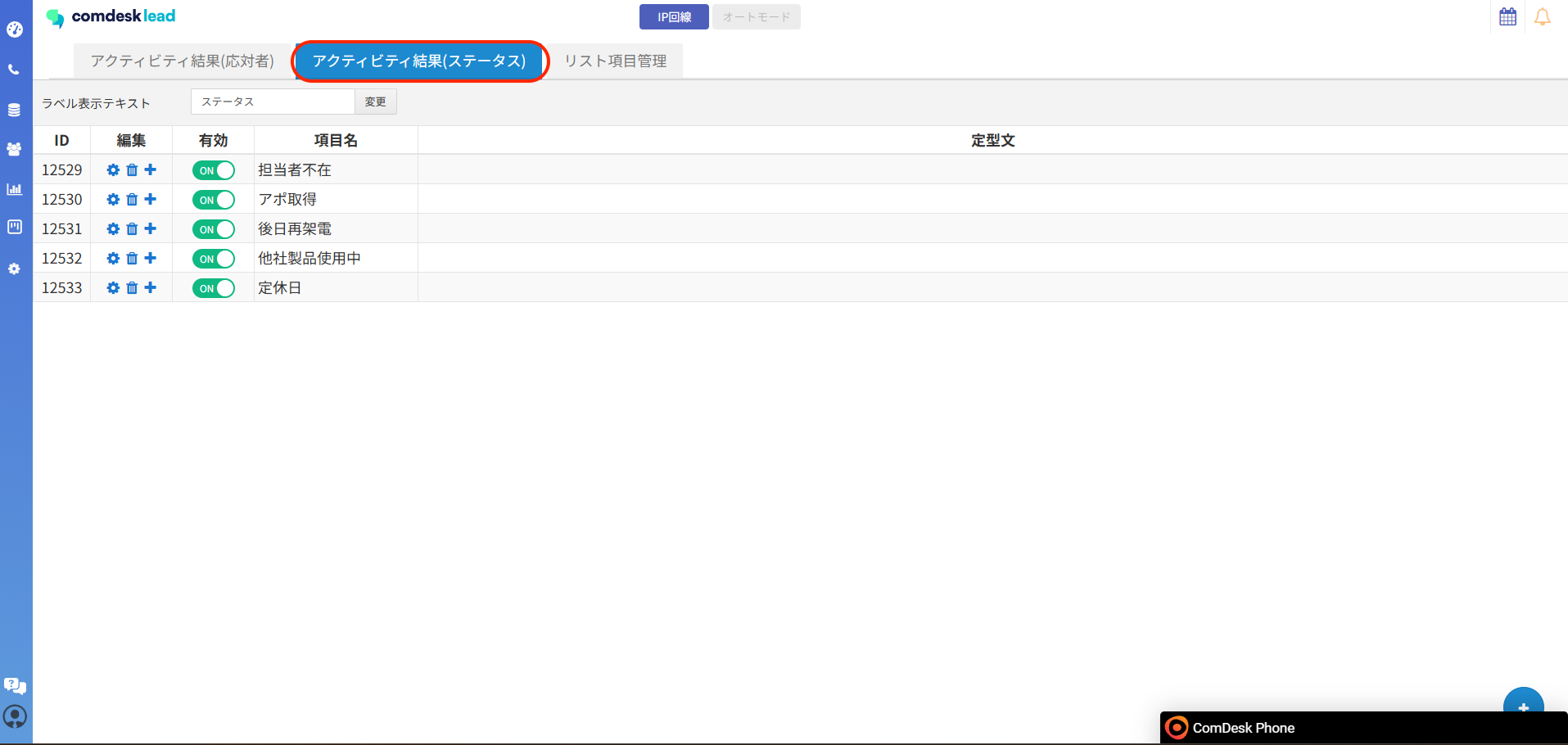Switch to アクティビティ結果(応対者) tab
This screenshot has width=1568, height=745.
[182, 61]
